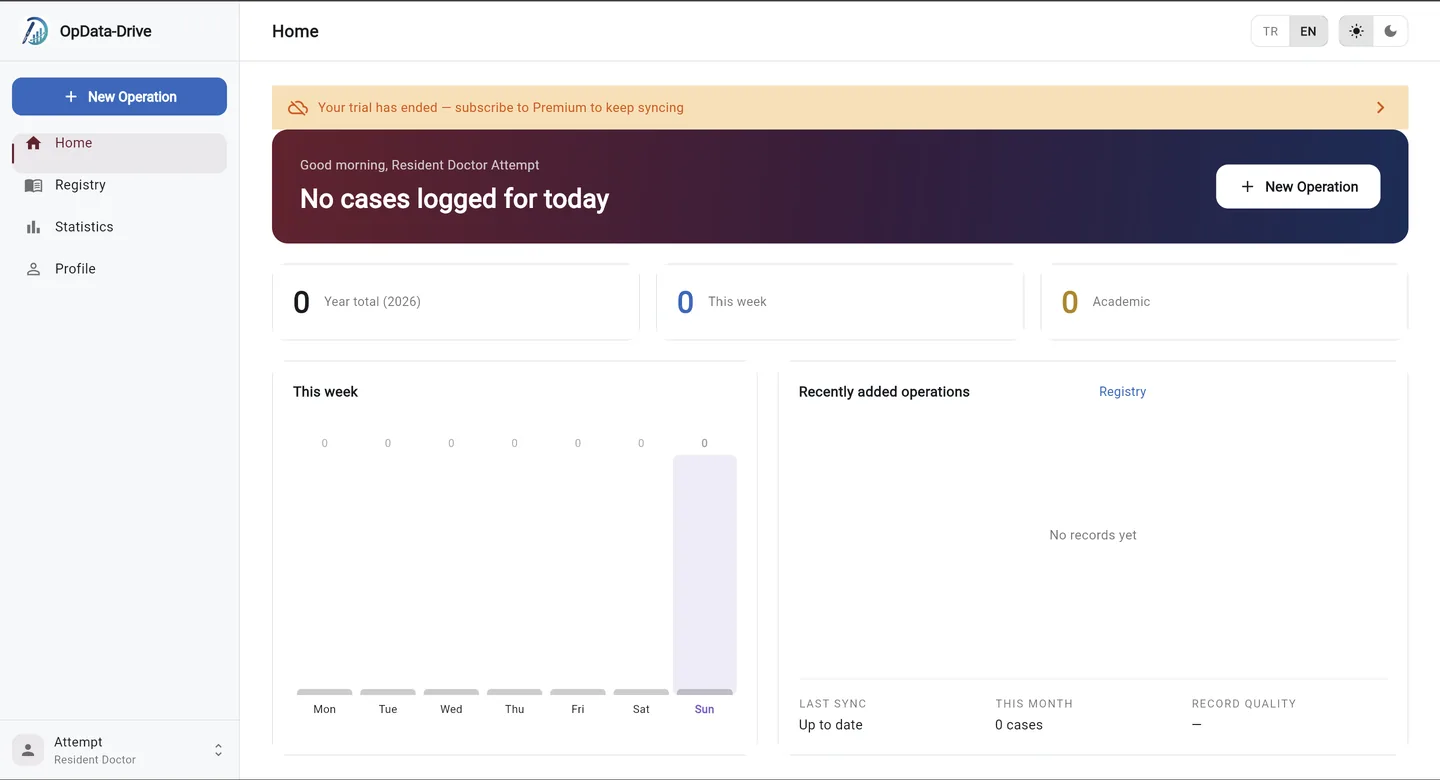
Task: Click the blue New Operation sidebar button
Action: tap(120, 97)
